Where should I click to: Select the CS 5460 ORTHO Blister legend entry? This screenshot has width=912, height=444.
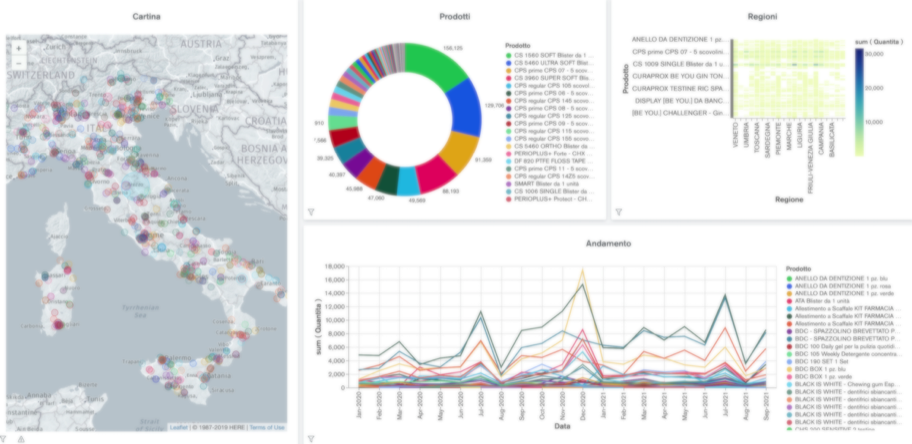pos(550,145)
